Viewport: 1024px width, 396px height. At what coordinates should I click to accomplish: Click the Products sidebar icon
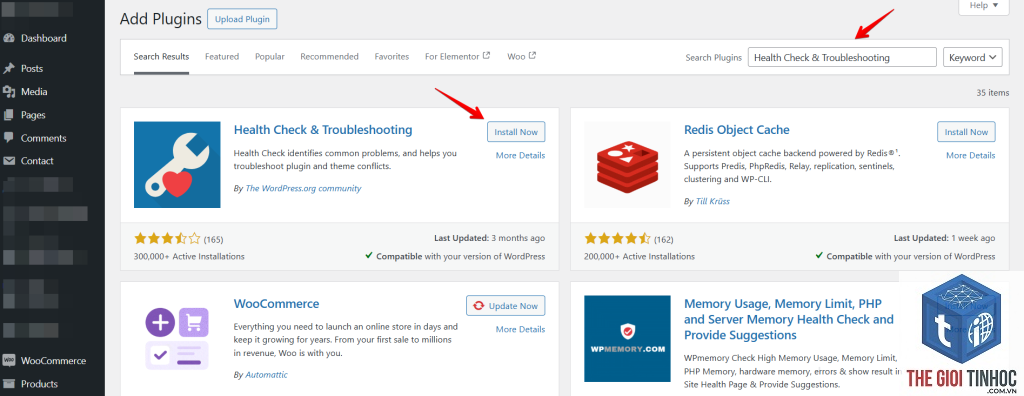(8, 384)
